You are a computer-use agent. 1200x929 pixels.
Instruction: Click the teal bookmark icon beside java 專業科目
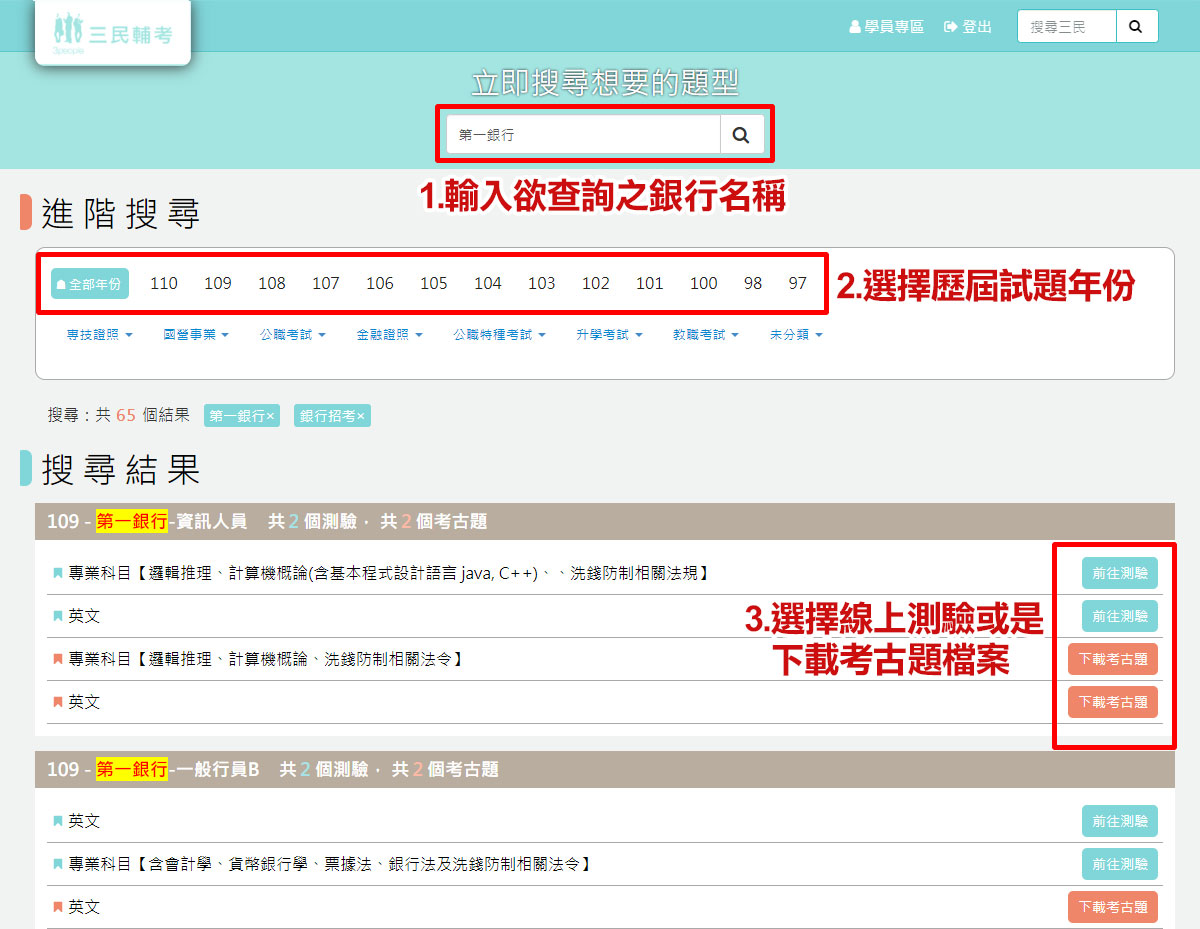(57, 574)
